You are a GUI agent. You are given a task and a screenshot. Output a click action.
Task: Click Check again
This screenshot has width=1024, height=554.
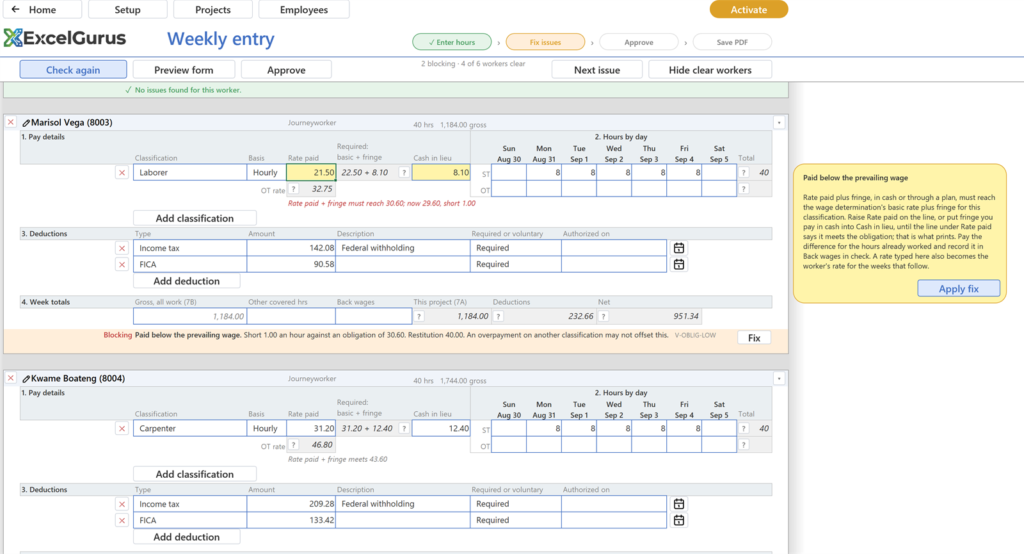point(73,70)
